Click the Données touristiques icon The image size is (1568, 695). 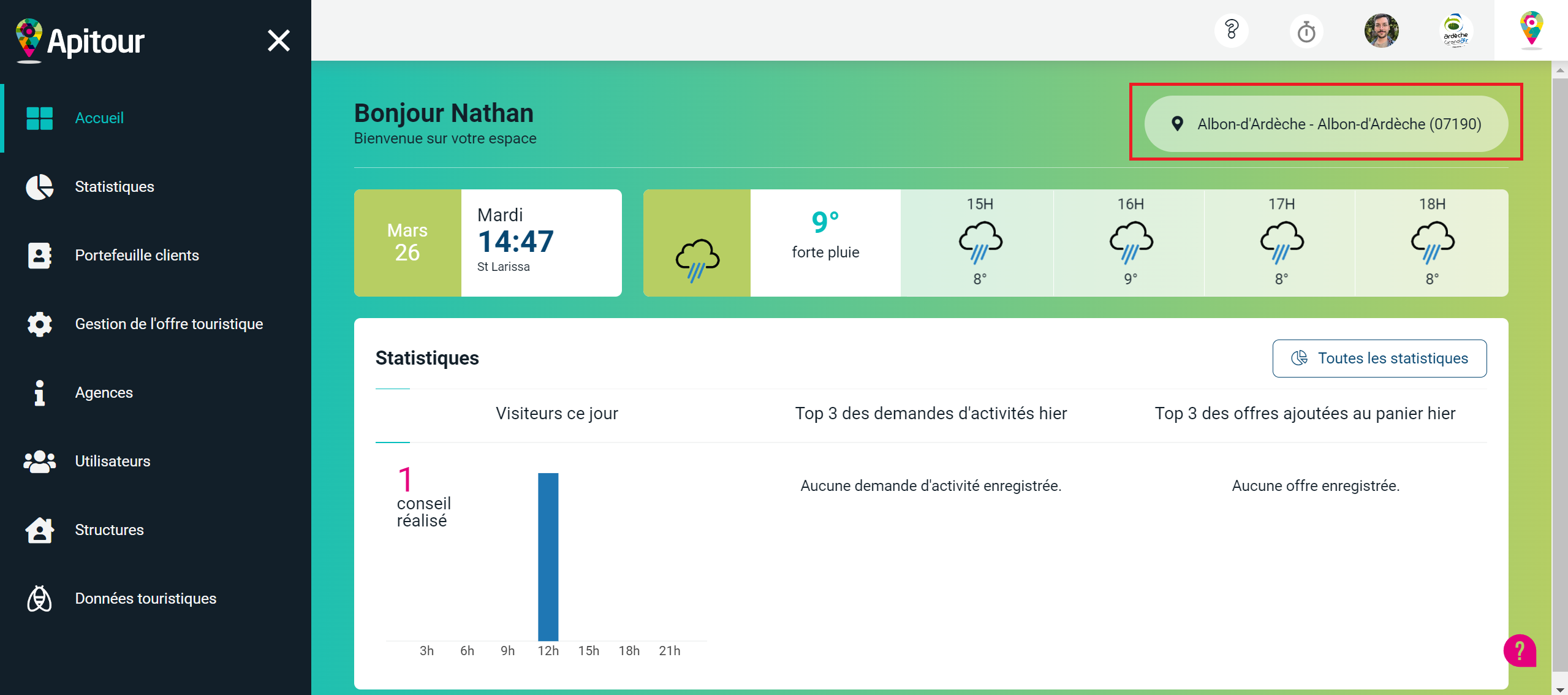point(40,599)
